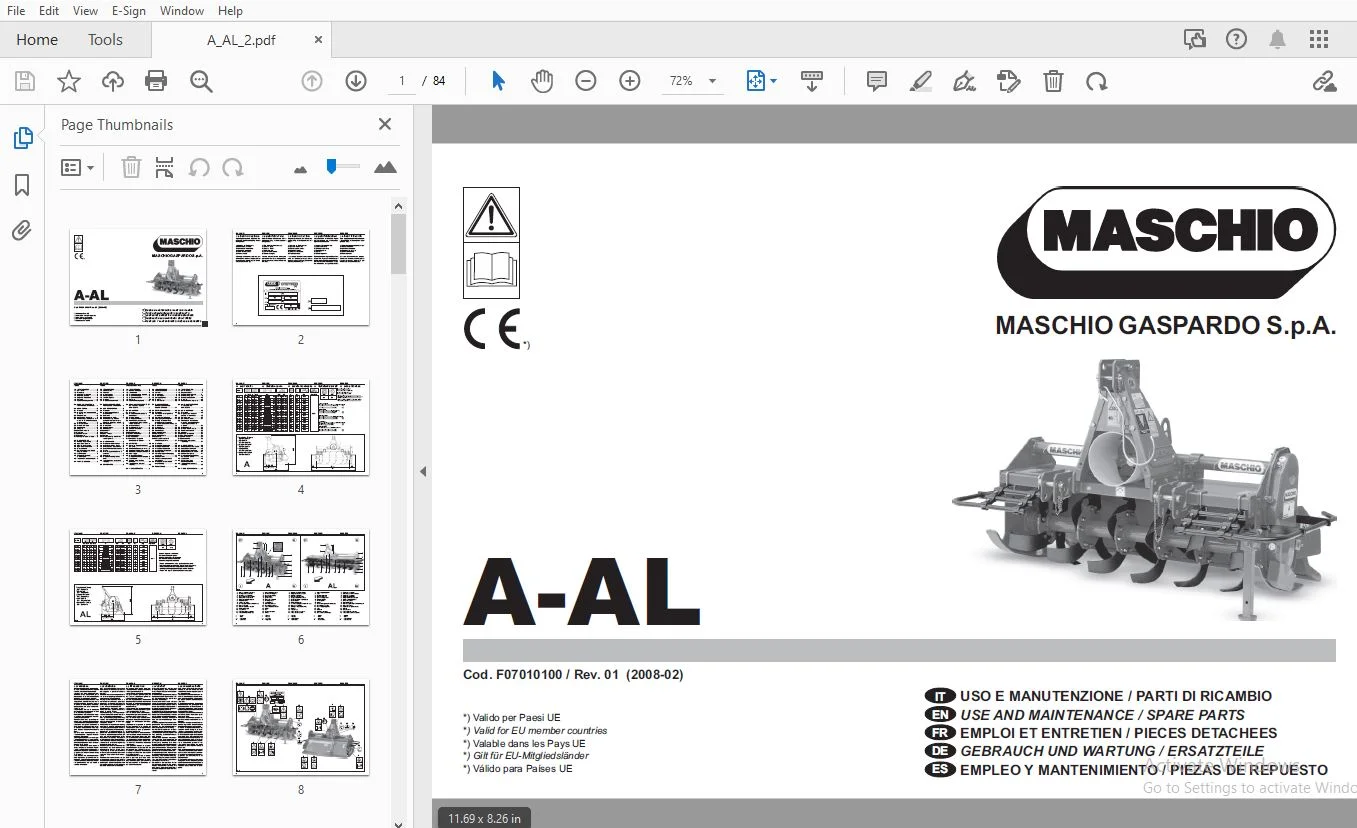Open the print pages thumbnail tool

165,168
